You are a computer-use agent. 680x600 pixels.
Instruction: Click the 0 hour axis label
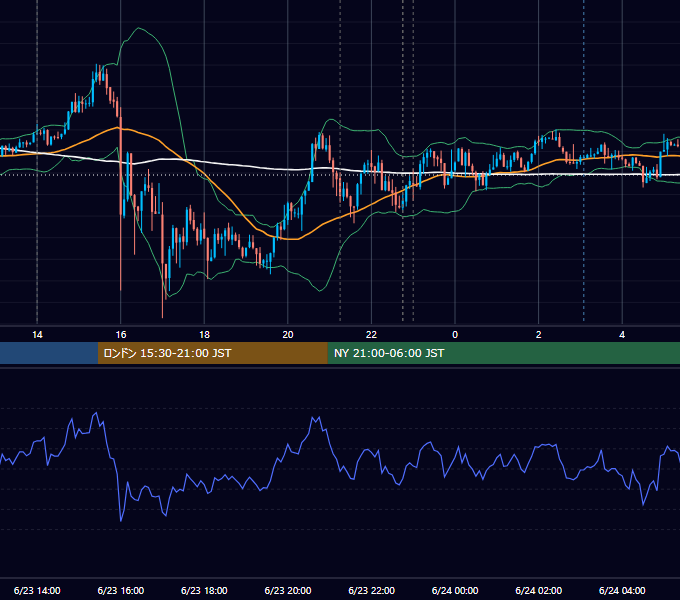455,335
